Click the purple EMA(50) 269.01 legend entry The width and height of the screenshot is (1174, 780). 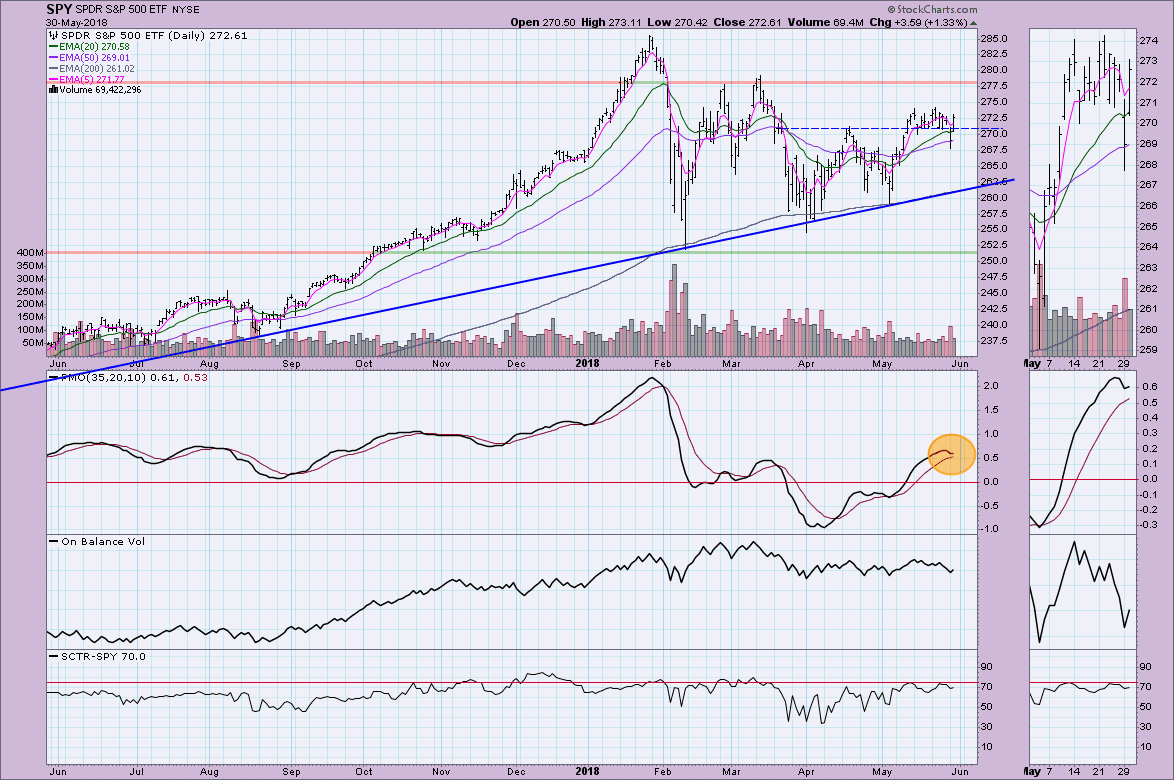(x=89, y=58)
